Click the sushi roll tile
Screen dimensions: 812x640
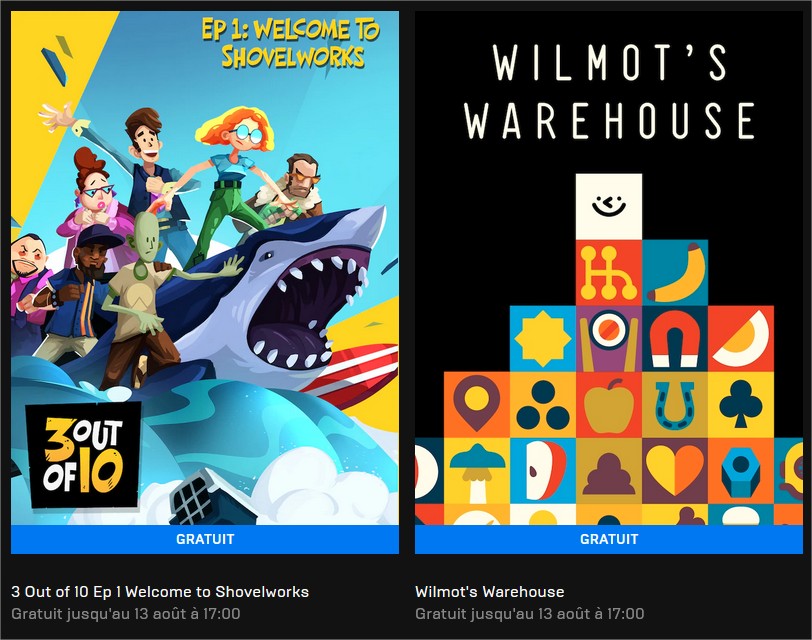click(608, 338)
